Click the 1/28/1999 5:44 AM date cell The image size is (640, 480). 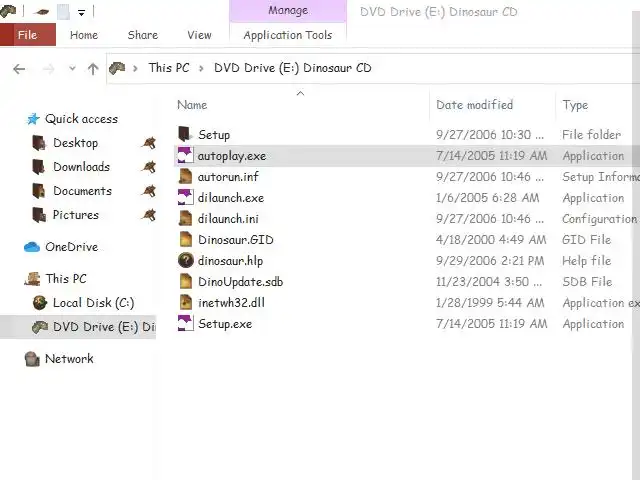coord(490,303)
